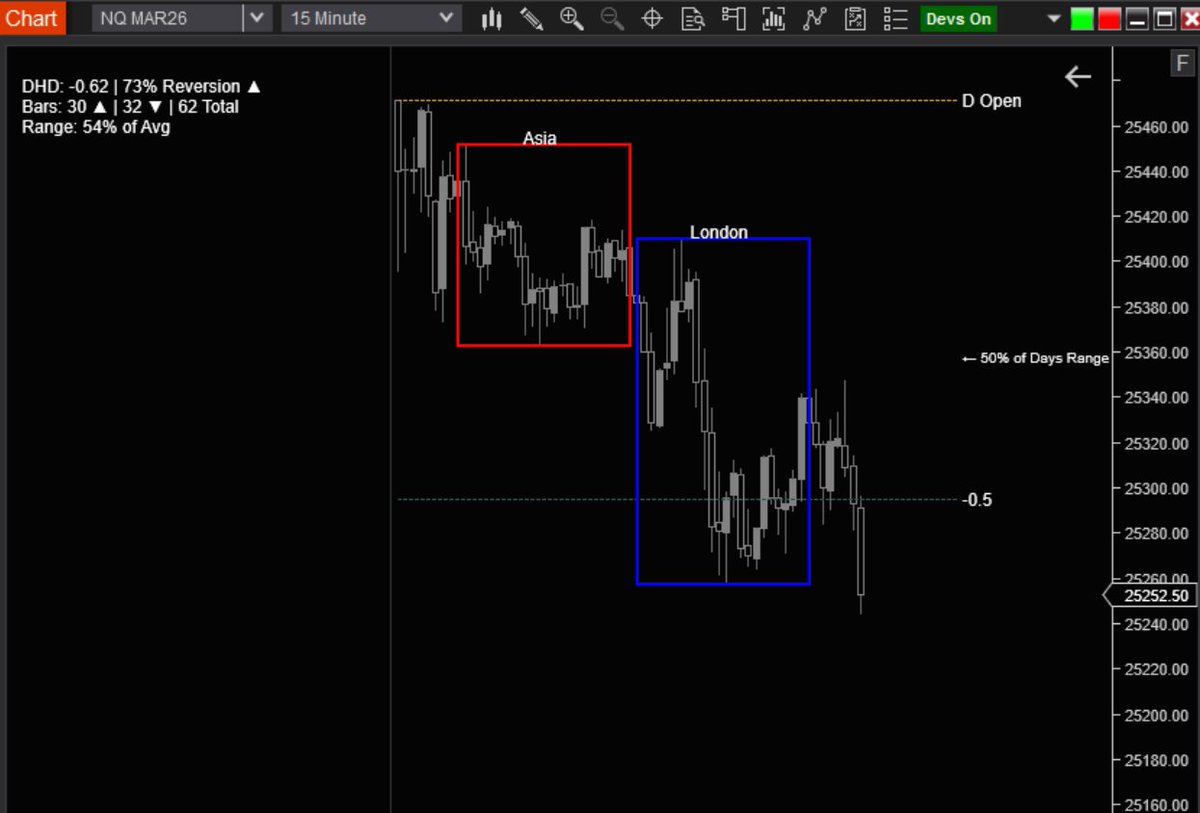The height and width of the screenshot is (813, 1200).
Task: Toggle the Devs On button
Action: click(x=959, y=18)
